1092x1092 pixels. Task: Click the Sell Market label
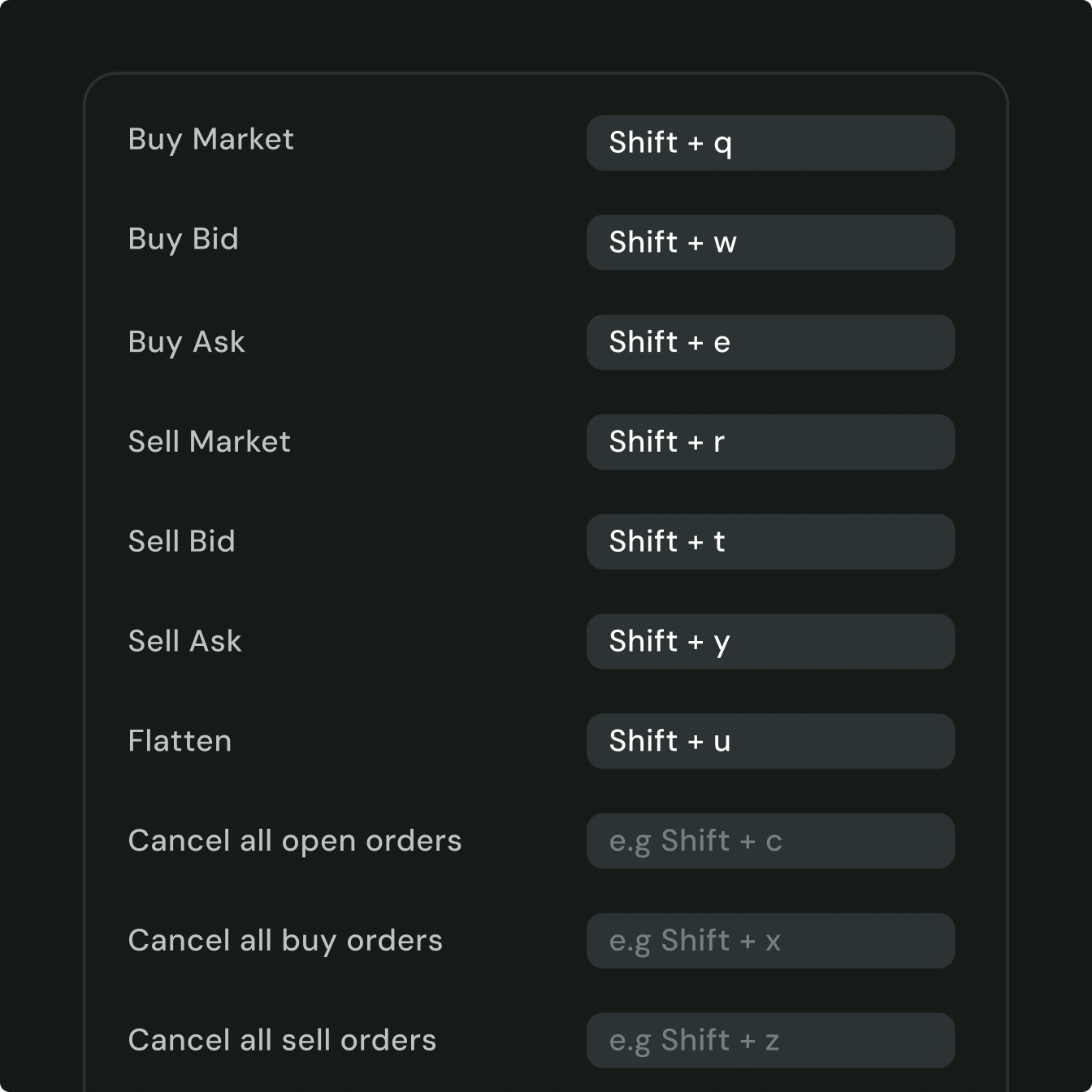click(x=210, y=441)
